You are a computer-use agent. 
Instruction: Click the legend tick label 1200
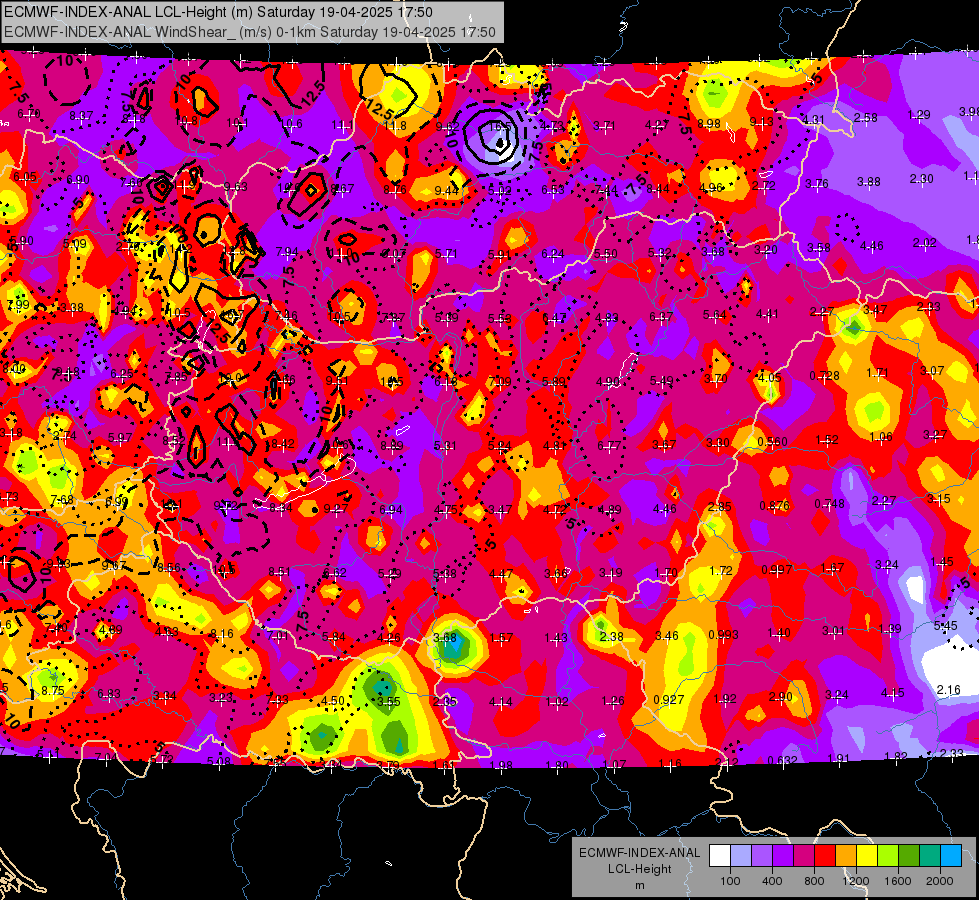click(856, 881)
